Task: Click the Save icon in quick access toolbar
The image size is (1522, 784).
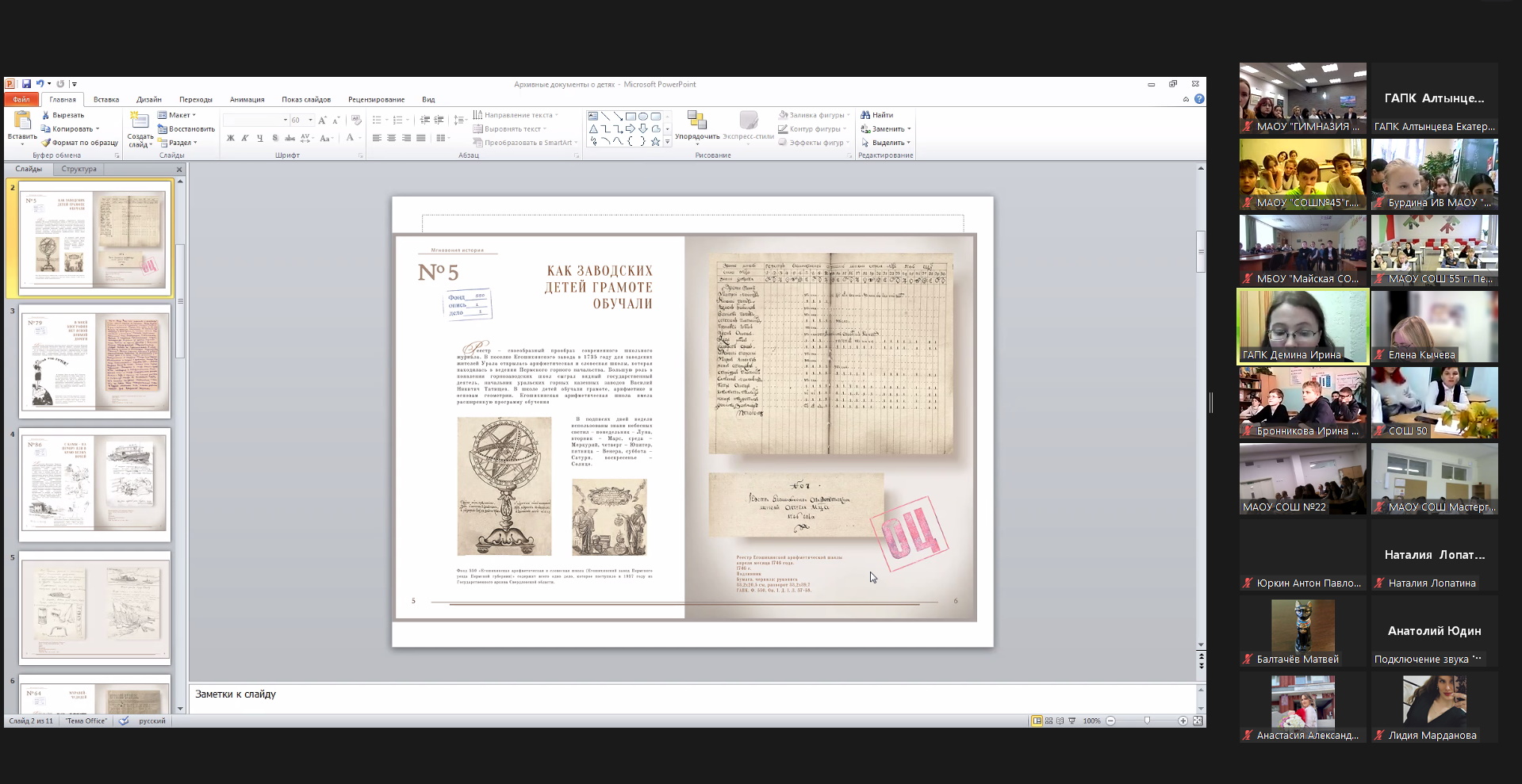Action: 26,84
